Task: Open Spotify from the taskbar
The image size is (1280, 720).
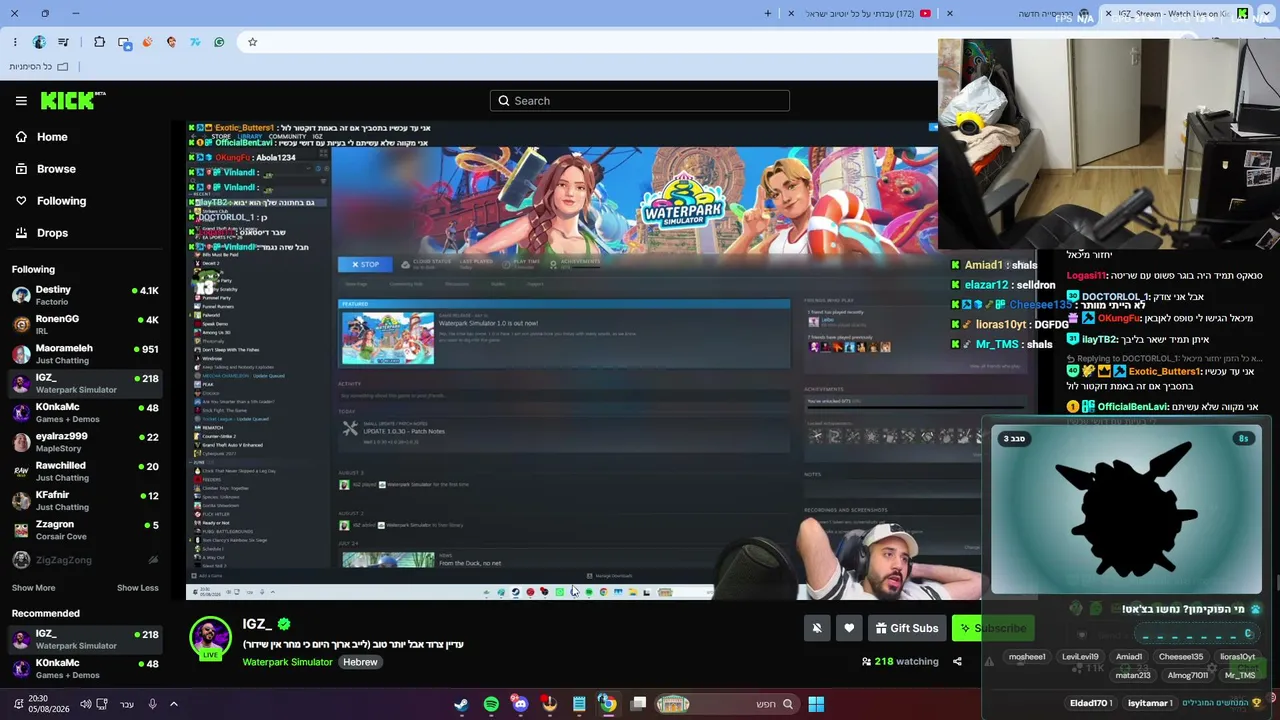Action: (x=491, y=704)
